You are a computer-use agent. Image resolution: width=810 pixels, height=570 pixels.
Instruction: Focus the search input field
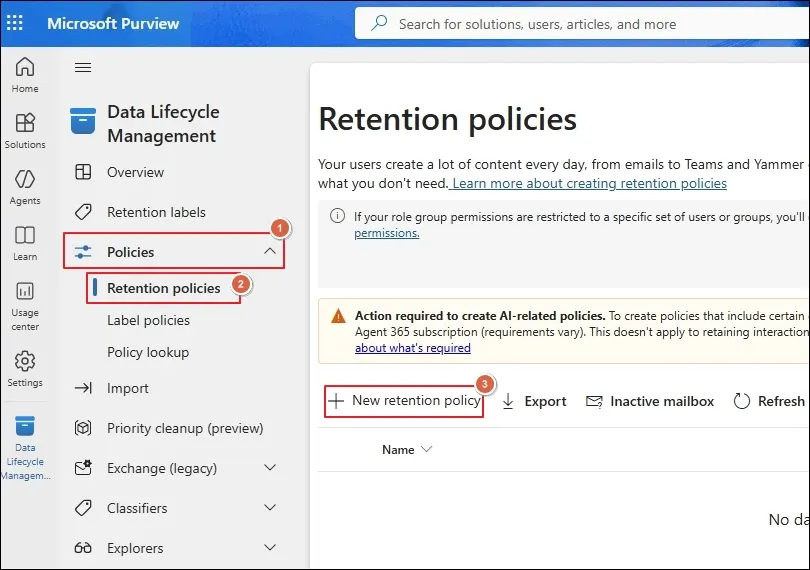click(x=582, y=24)
